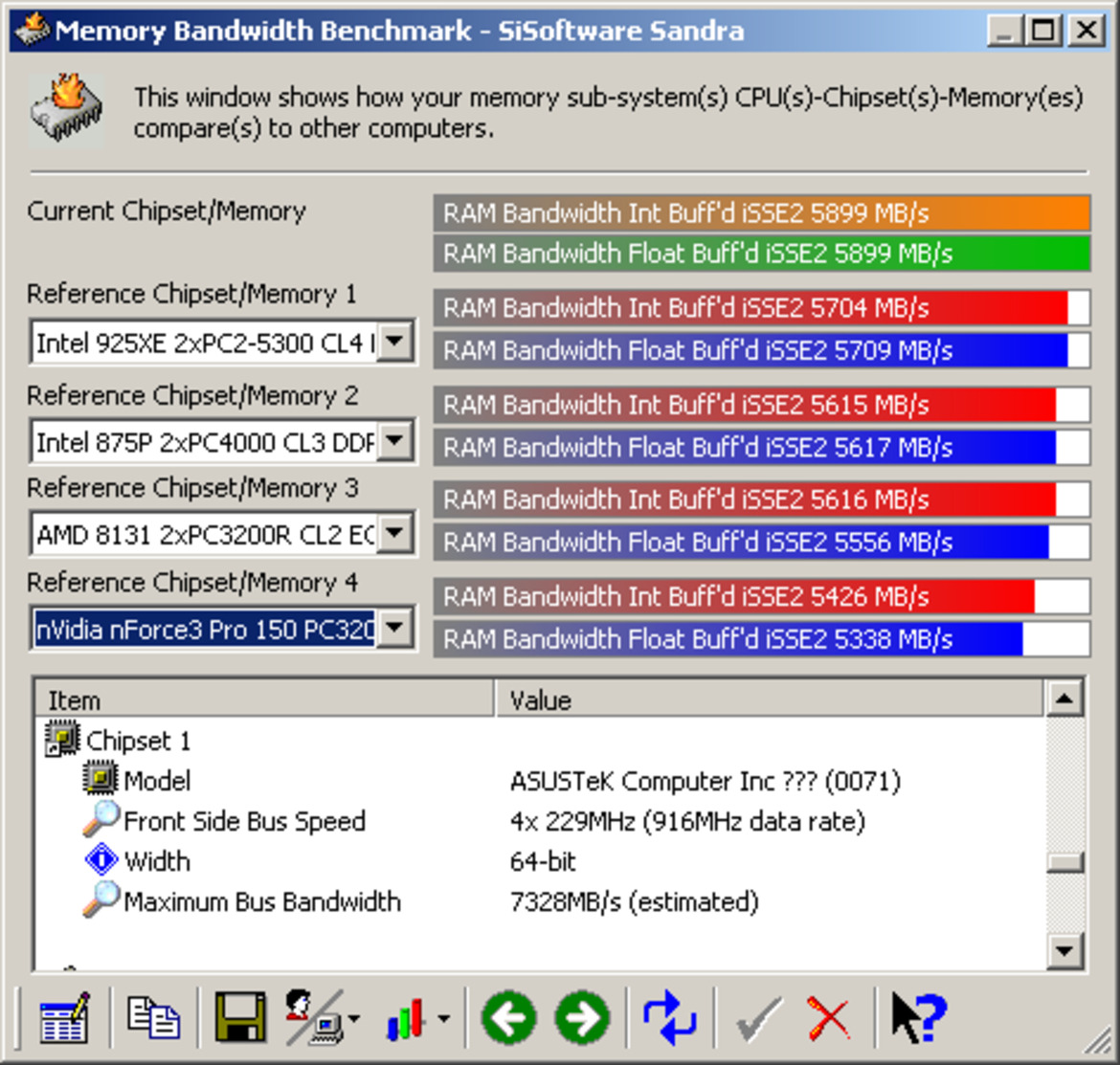This screenshot has width=1120, height=1065.
Task: Open the user/computer connect icon
Action: [314, 1018]
